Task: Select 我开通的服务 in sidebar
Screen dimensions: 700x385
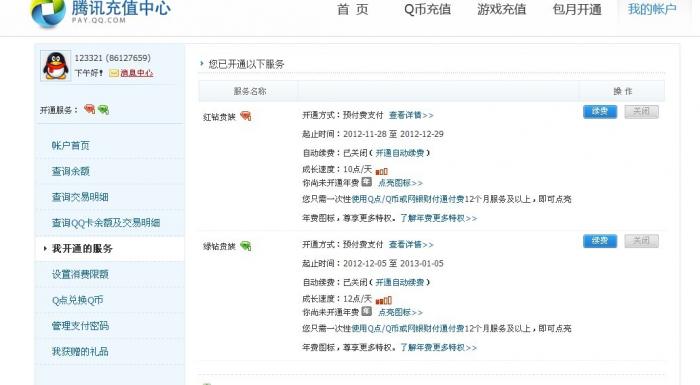Action: coord(82,248)
